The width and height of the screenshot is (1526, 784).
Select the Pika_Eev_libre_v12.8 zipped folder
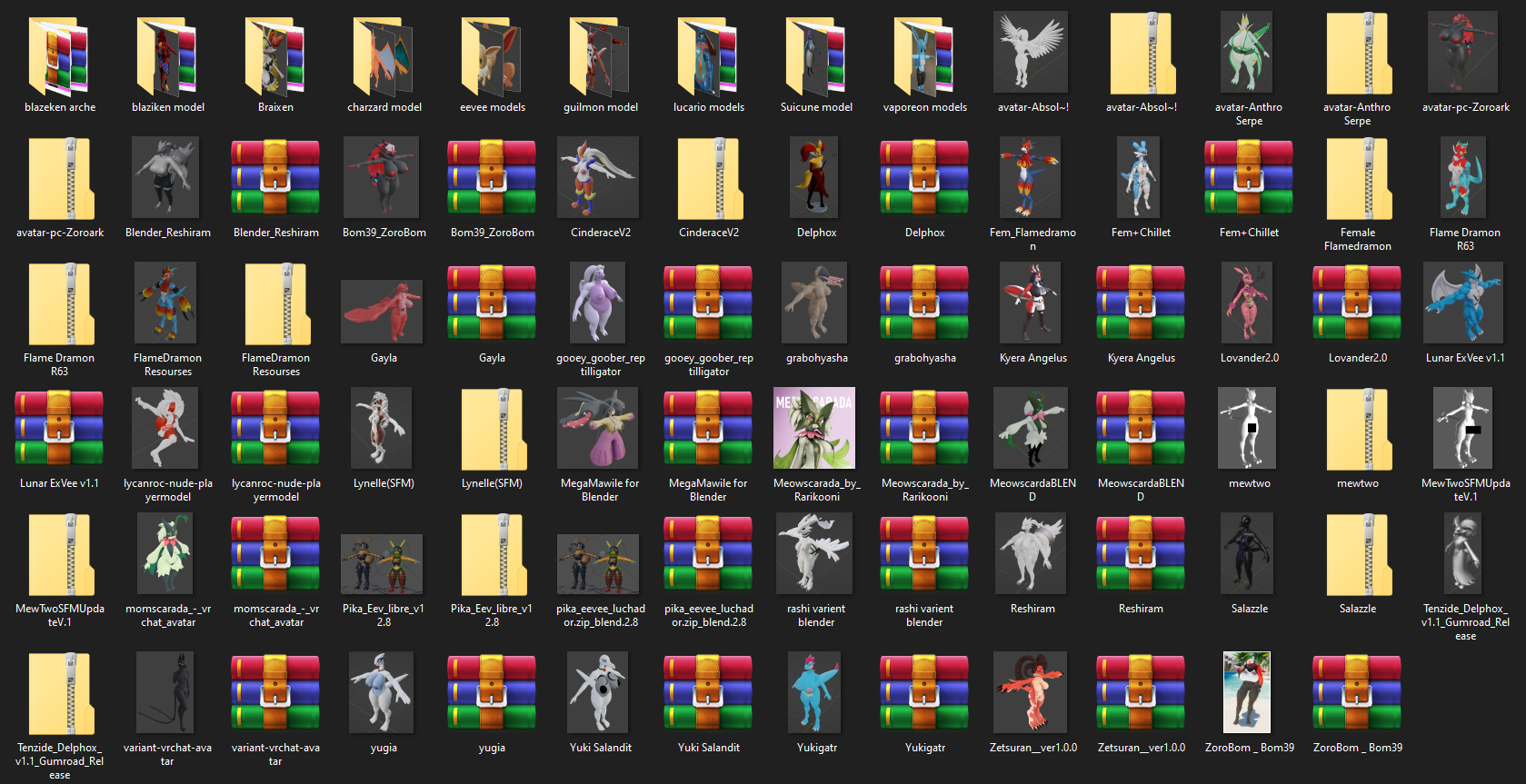click(493, 556)
